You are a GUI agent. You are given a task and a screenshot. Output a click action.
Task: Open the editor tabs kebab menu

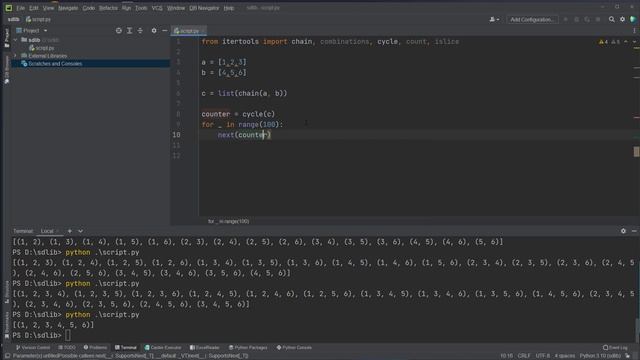pos(634,31)
